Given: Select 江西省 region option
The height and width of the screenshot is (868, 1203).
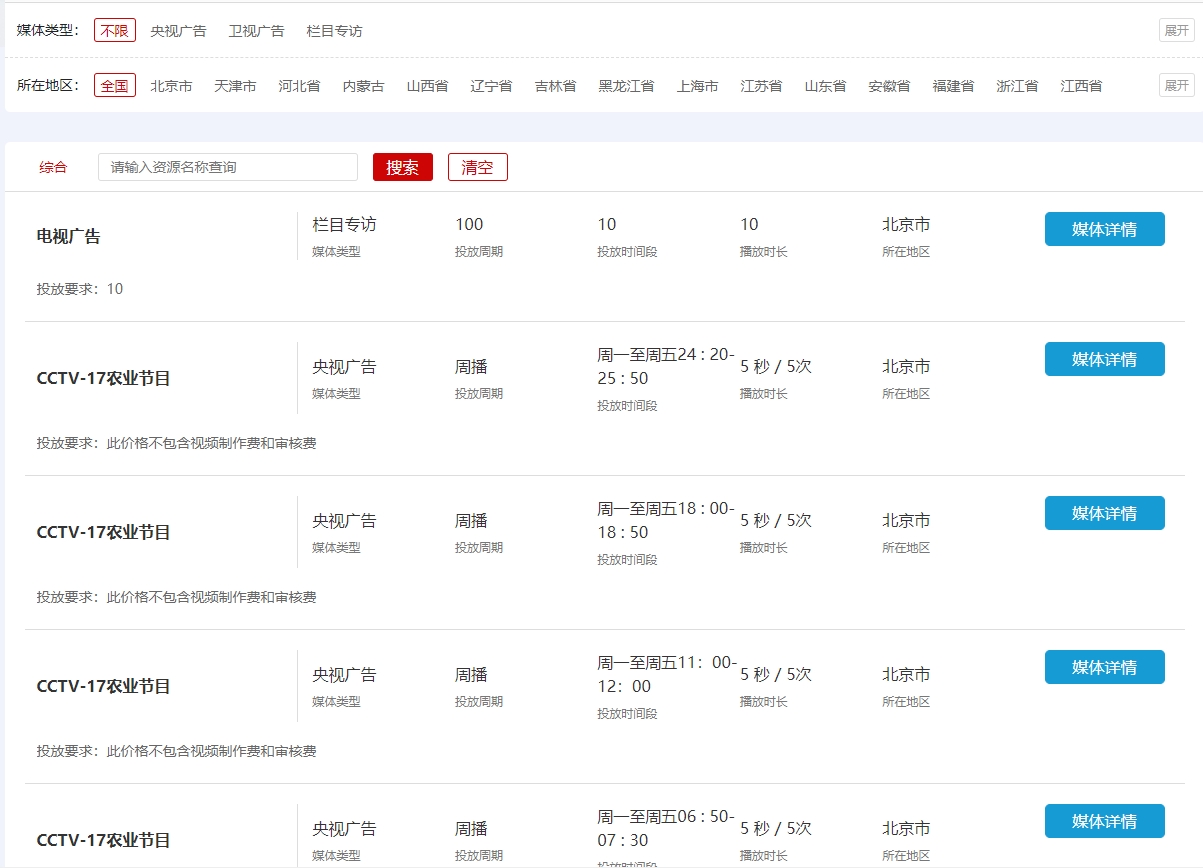Looking at the screenshot, I should 1081,86.
